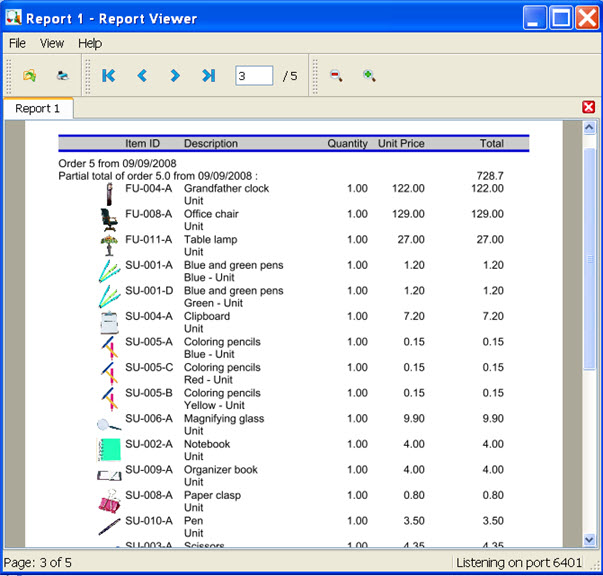Screen dimensions: 603x576
Task: Click the Quantity column header
Action: (347, 143)
